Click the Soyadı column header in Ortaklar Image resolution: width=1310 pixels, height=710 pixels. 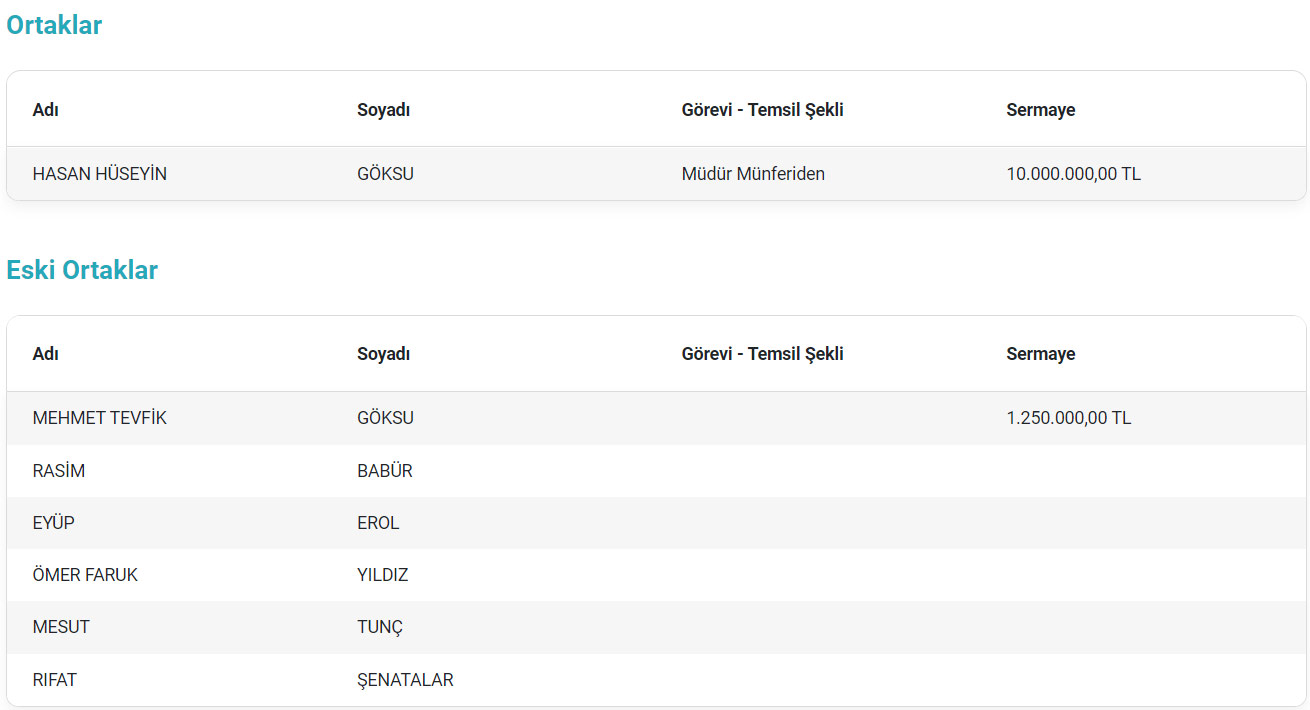(x=384, y=110)
